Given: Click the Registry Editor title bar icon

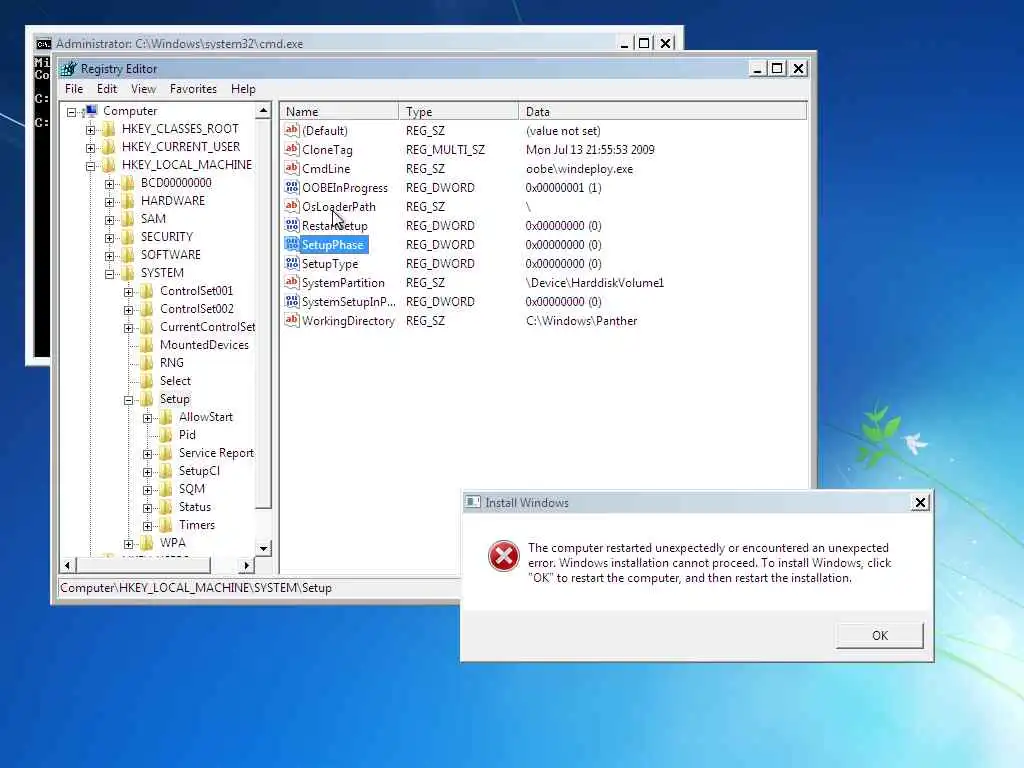Looking at the screenshot, I should [68, 69].
